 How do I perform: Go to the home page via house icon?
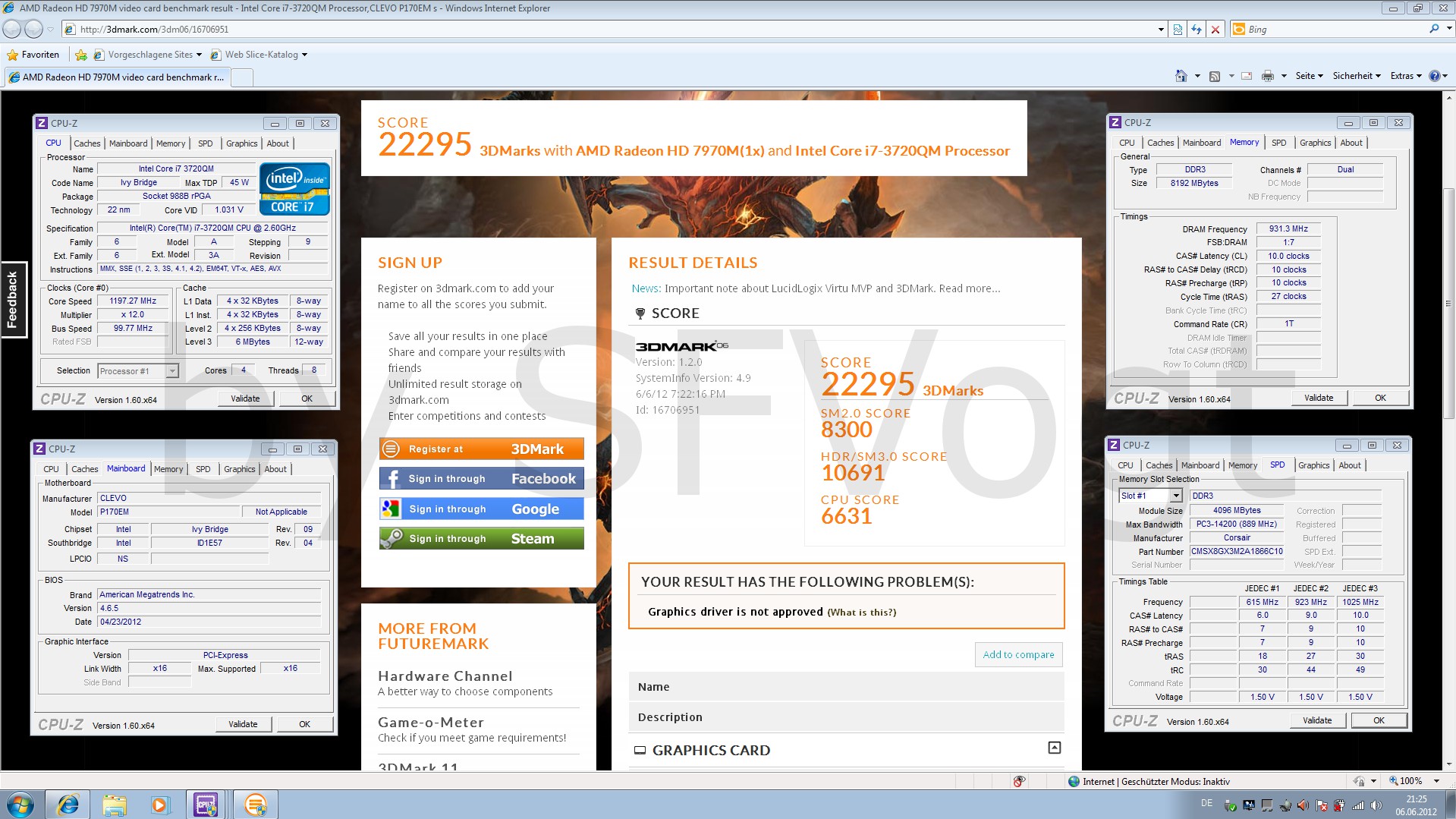pos(1181,76)
